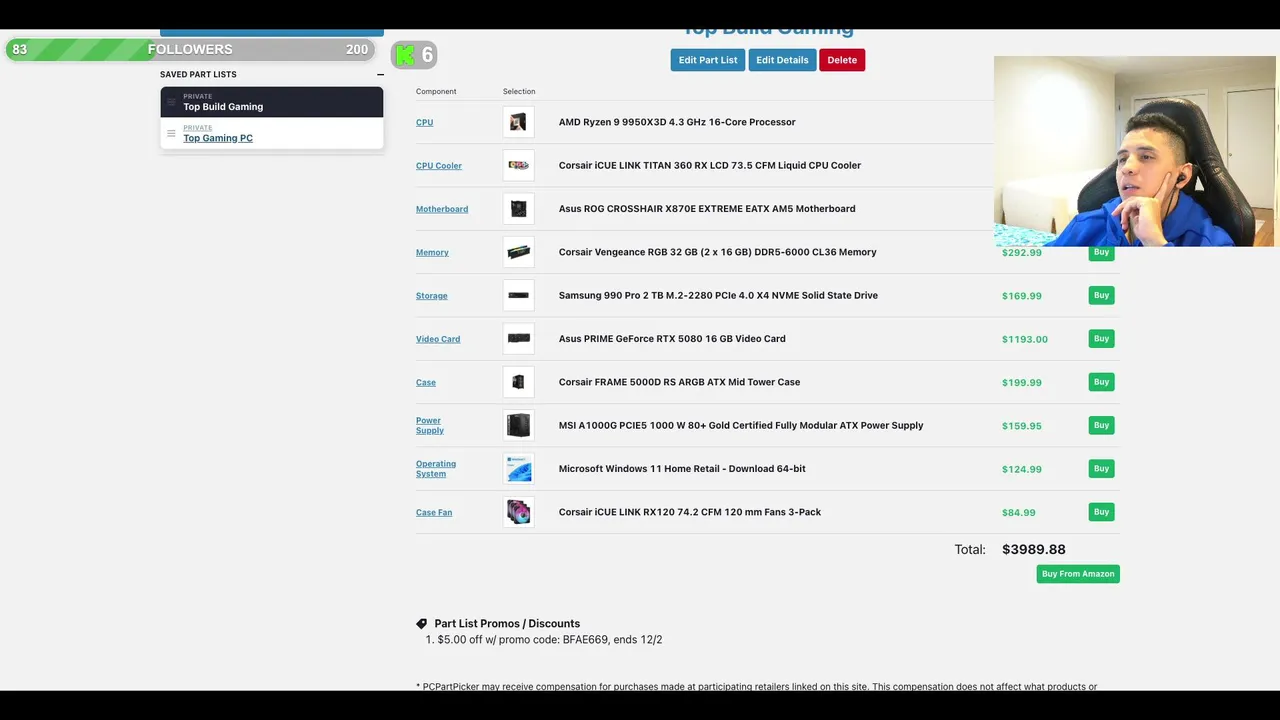Viewport: 1280px width, 720px height.
Task: Click the Corsair RX120 fans thumbnail
Action: tap(518, 512)
